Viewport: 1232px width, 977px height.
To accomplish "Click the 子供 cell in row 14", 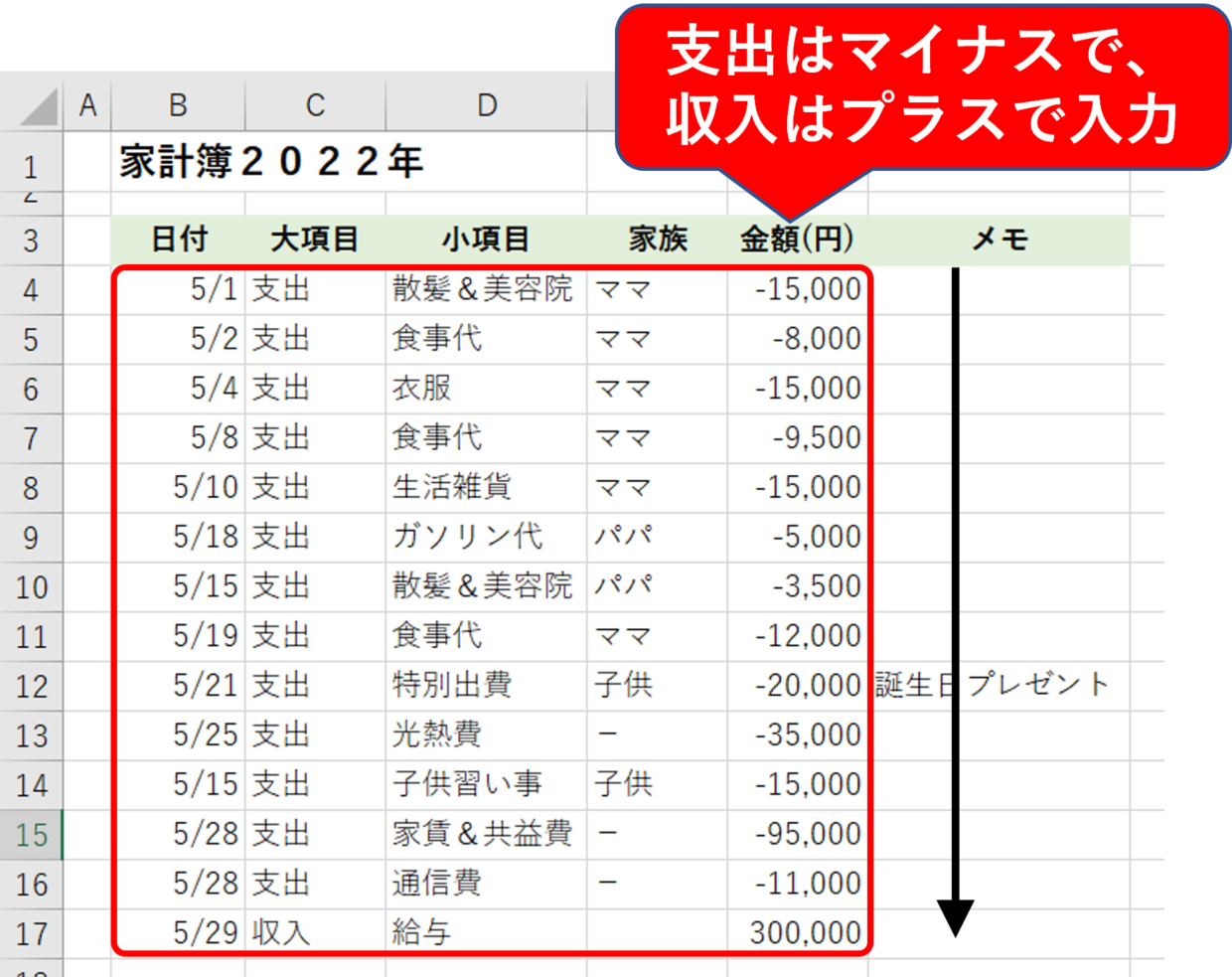I will pyautogui.click(x=657, y=785).
